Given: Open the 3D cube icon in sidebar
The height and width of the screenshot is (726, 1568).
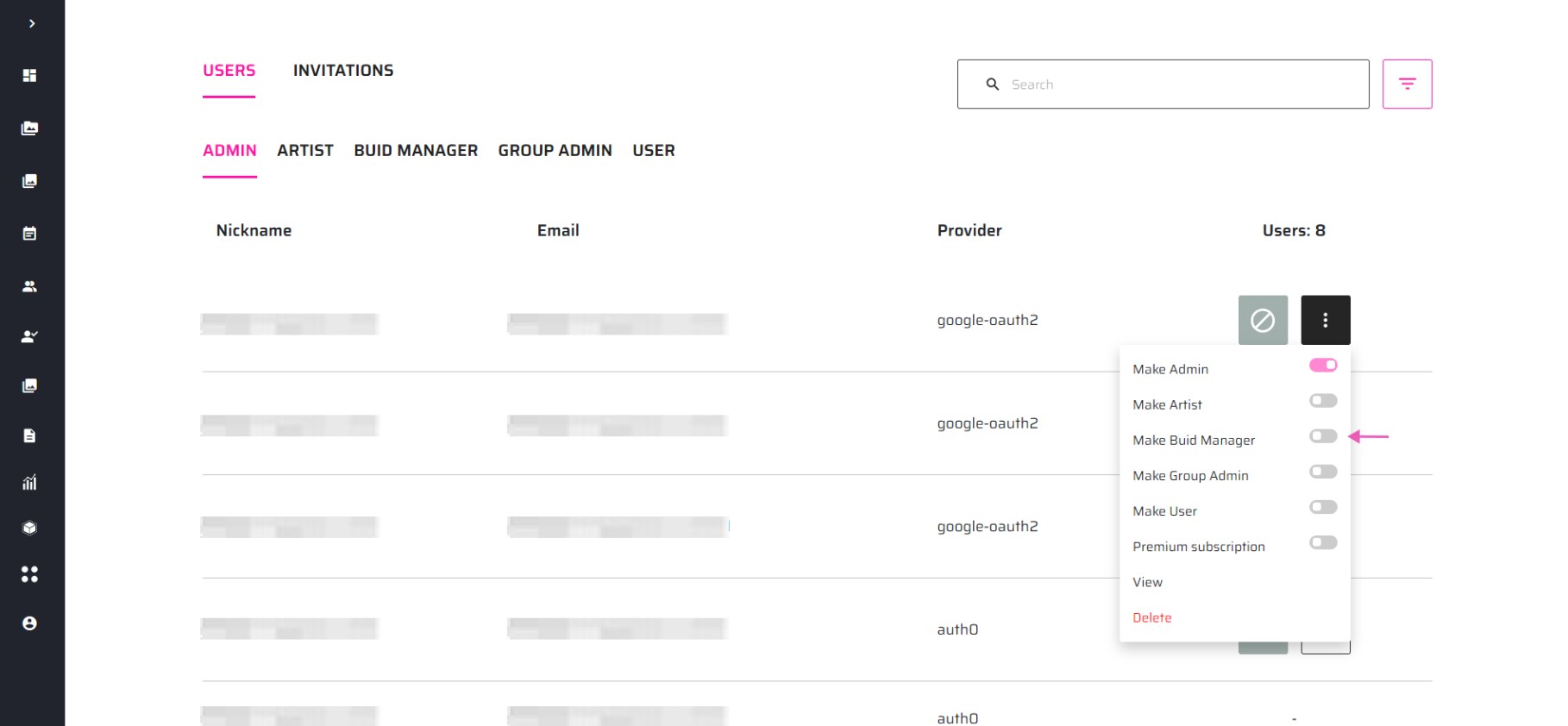Looking at the screenshot, I should tap(29, 528).
